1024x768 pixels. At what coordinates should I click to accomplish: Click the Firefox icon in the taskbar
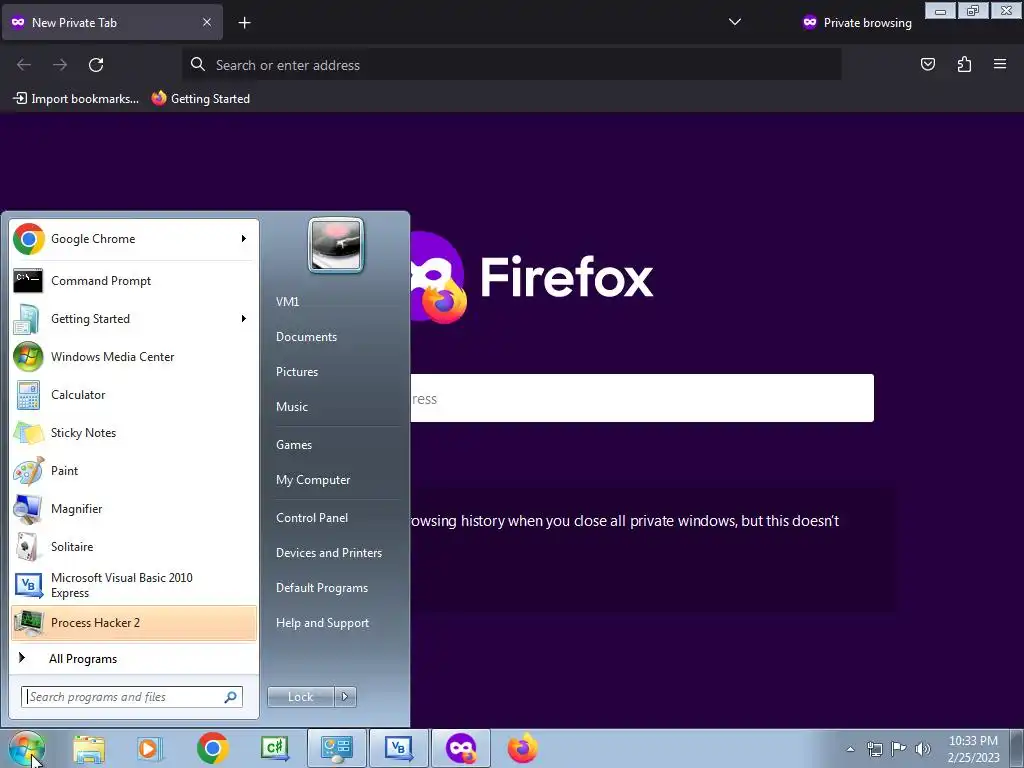(522, 748)
